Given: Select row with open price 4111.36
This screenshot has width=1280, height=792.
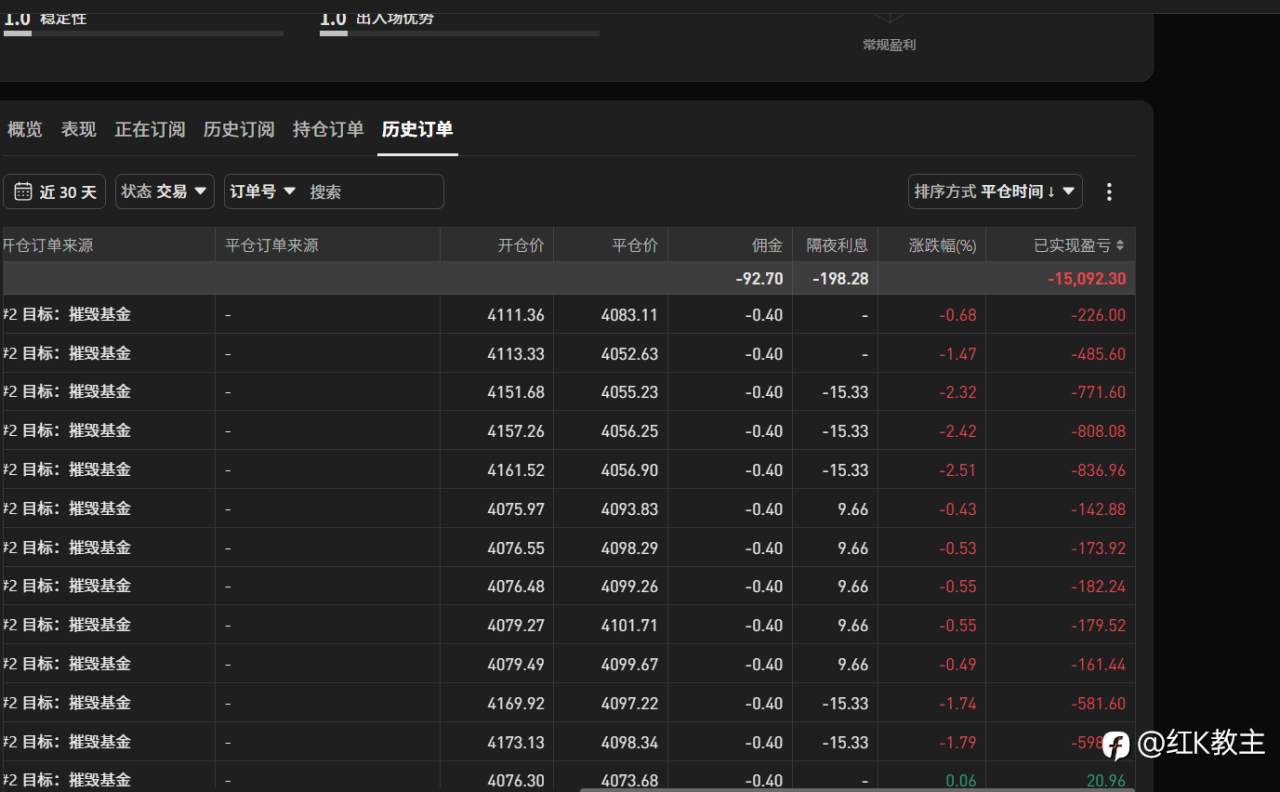Looking at the screenshot, I should pos(568,315).
